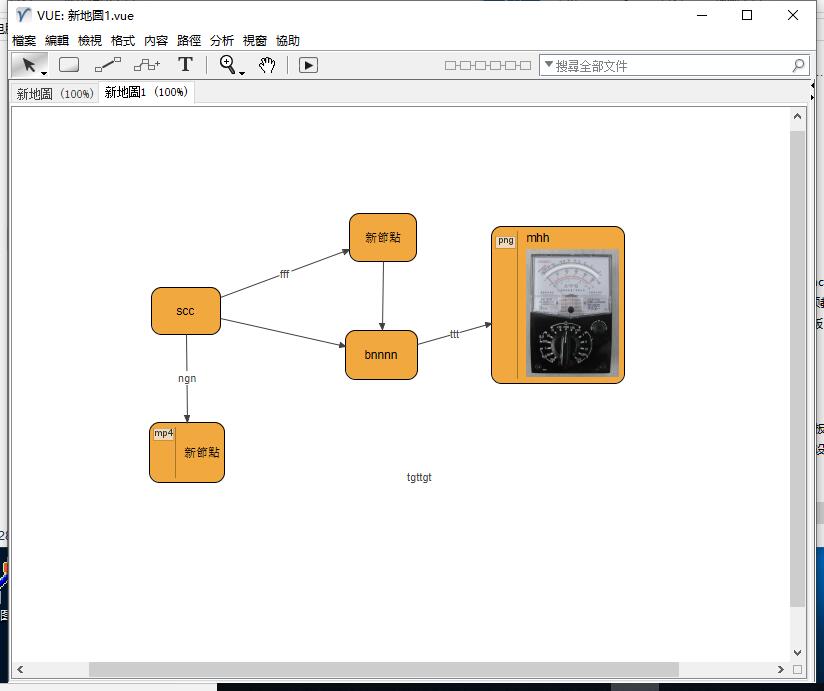Select the hand pan tool
Screen dimensions: 824x691
[x=267, y=65]
